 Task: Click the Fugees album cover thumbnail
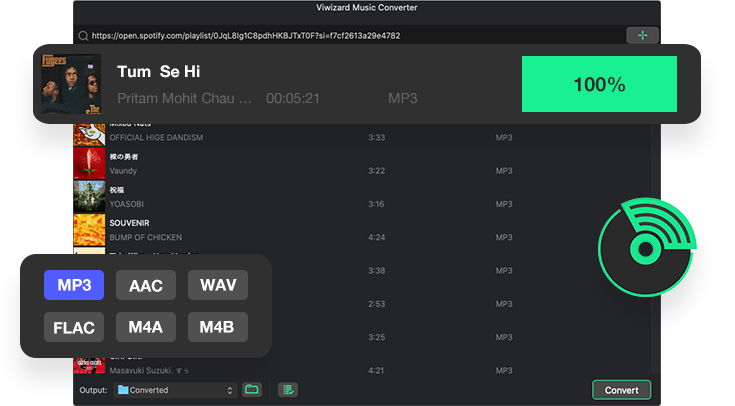pos(71,84)
